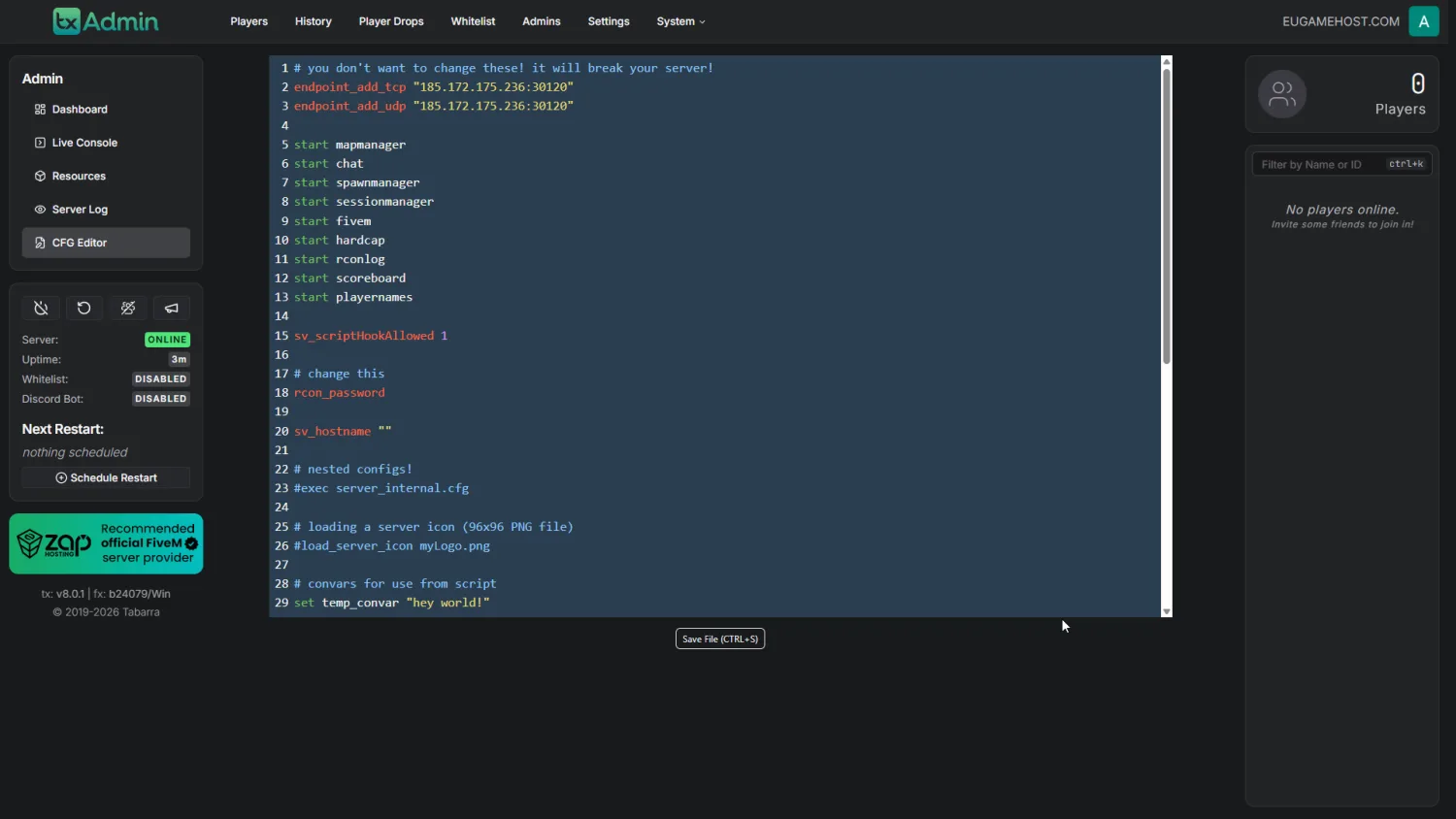This screenshot has height=819, width=1456.
Task: Click the 'No players online.' message
Action: [1342, 210]
